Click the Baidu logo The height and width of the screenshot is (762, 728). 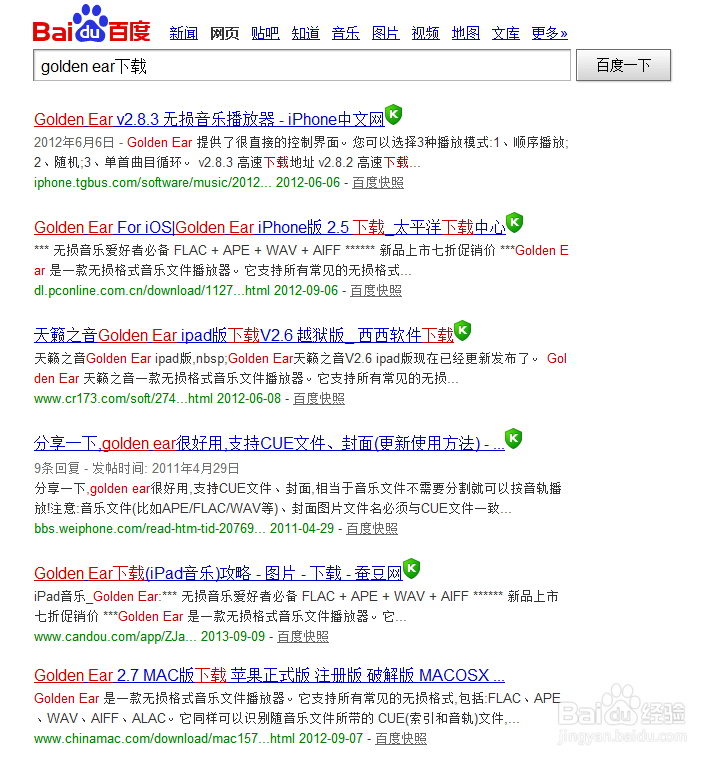click(91, 24)
